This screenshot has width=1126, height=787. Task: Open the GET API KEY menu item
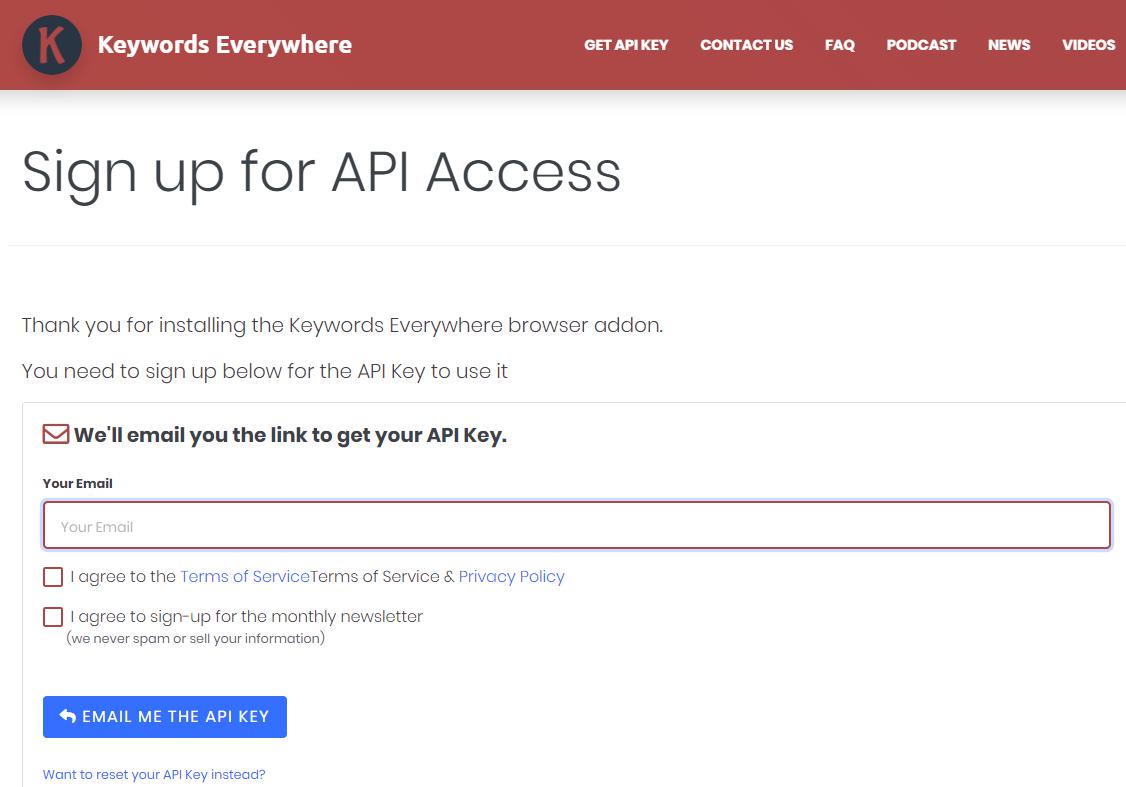coord(626,45)
